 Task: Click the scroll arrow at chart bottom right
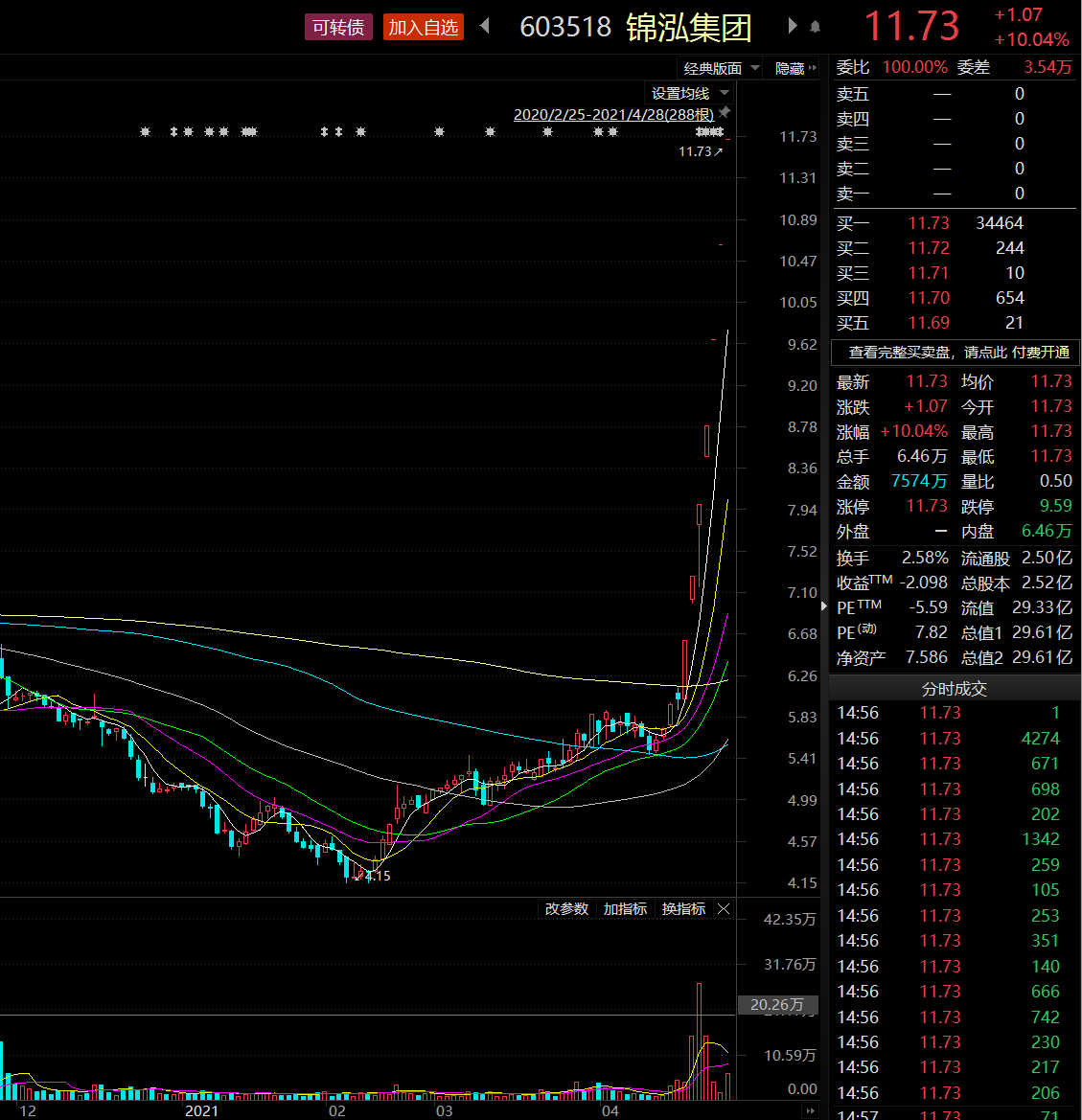coord(810,1110)
